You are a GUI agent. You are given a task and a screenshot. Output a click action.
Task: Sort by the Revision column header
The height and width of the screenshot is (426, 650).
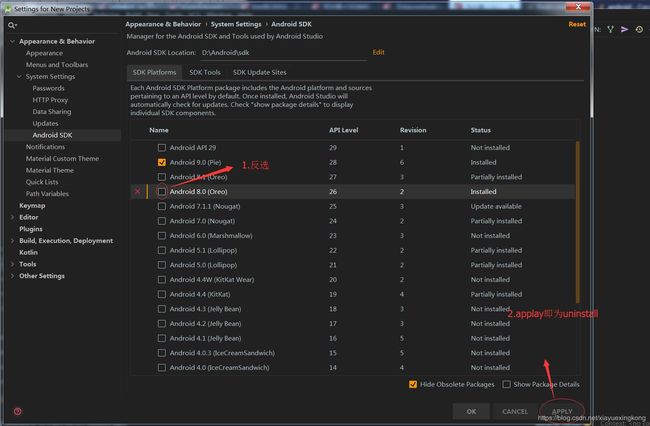[x=413, y=130]
